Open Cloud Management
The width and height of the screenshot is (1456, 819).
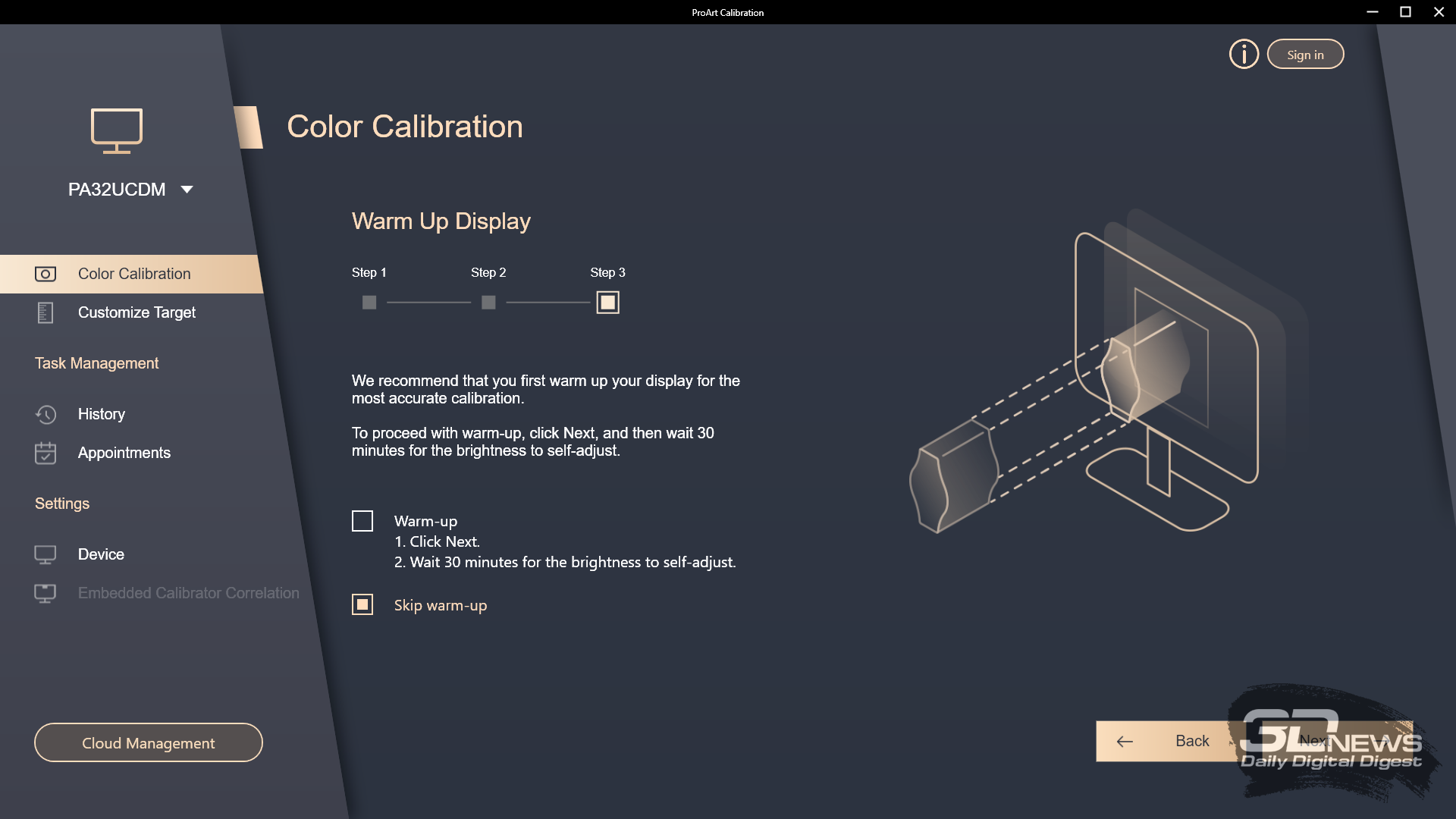(149, 743)
